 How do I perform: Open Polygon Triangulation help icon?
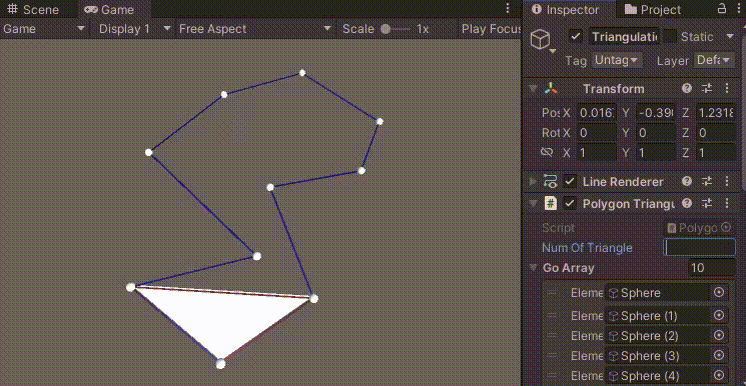point(687,204)
